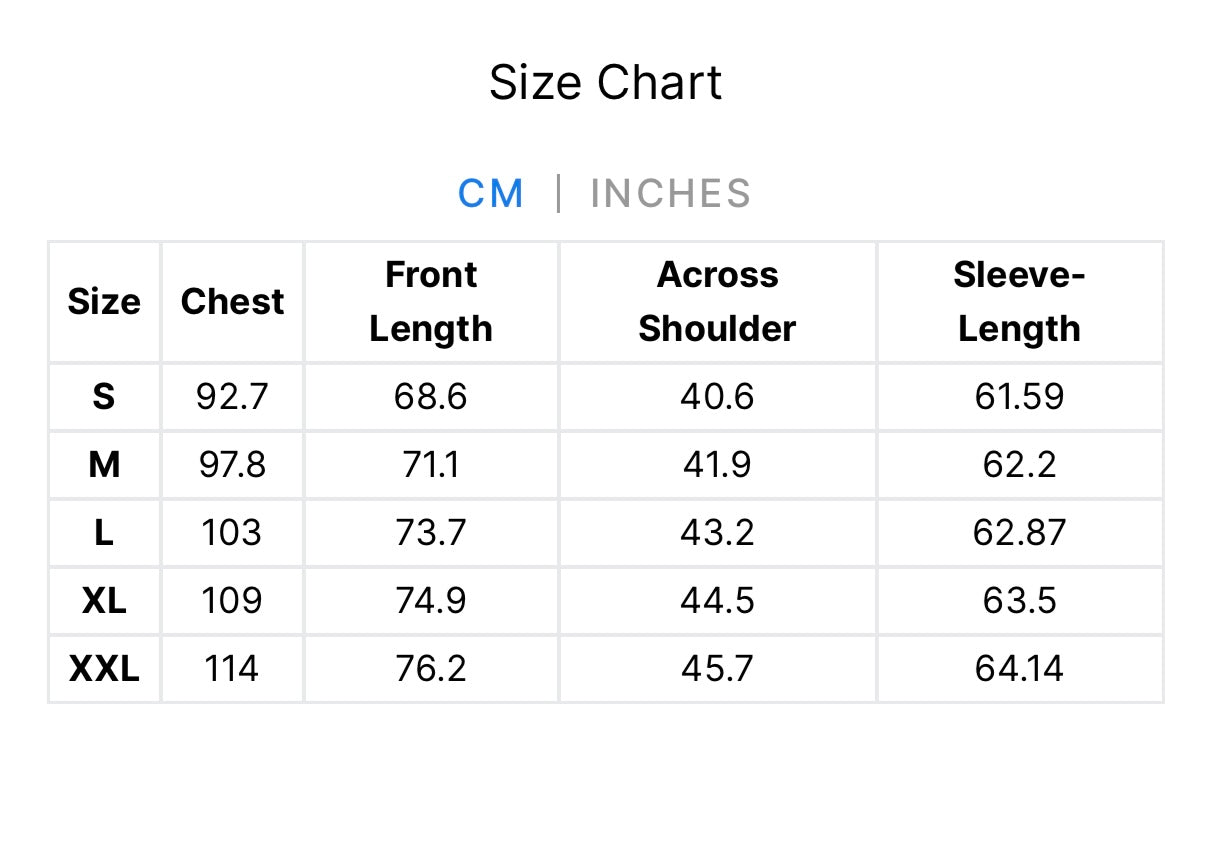1212x849 pixels.
Task: Click chest value 92.7 for size S
Action: tap(232, 397)
